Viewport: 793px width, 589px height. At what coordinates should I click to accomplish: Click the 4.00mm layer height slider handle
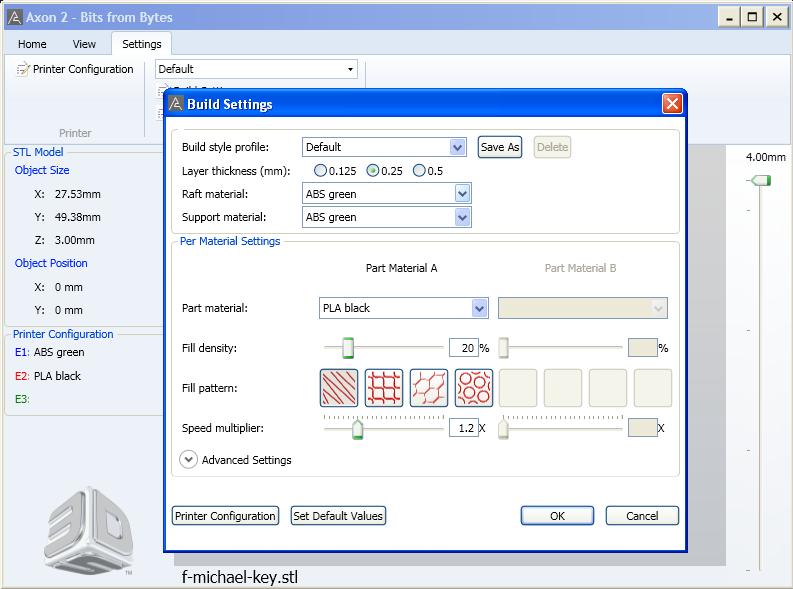click(761, 180)
